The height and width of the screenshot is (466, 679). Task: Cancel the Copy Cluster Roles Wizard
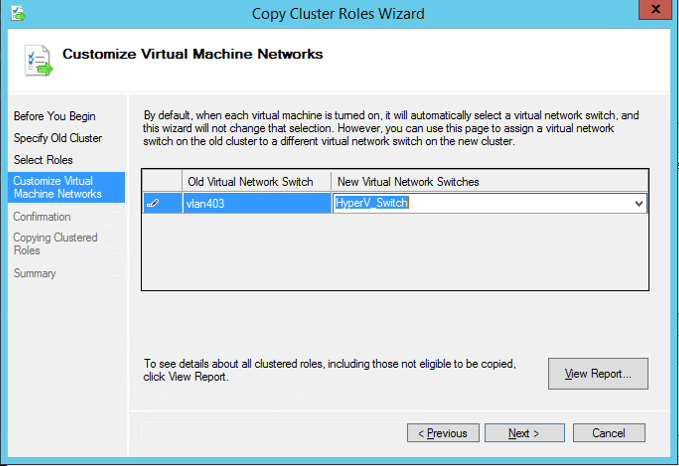click(609, 433)
